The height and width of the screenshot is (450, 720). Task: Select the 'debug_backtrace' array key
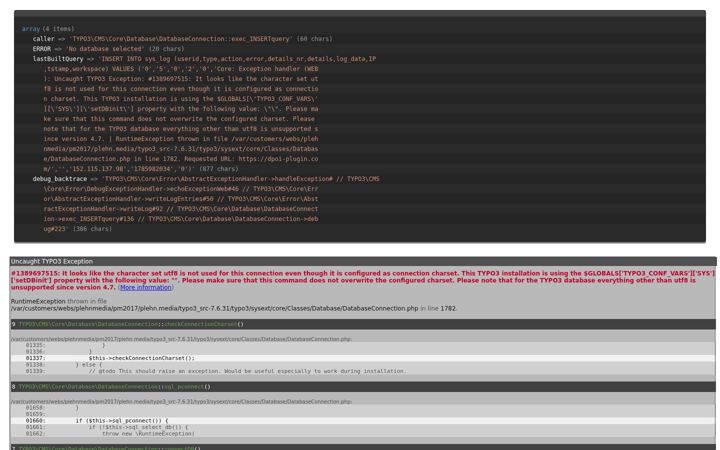(62, 179)
